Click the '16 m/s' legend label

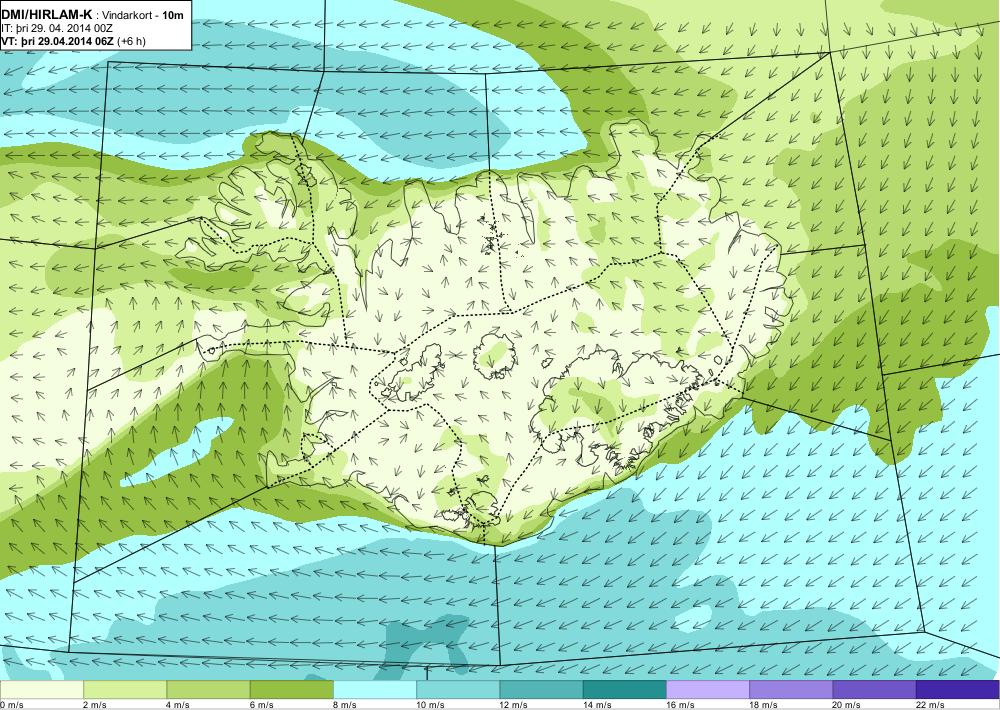[680, 705]
